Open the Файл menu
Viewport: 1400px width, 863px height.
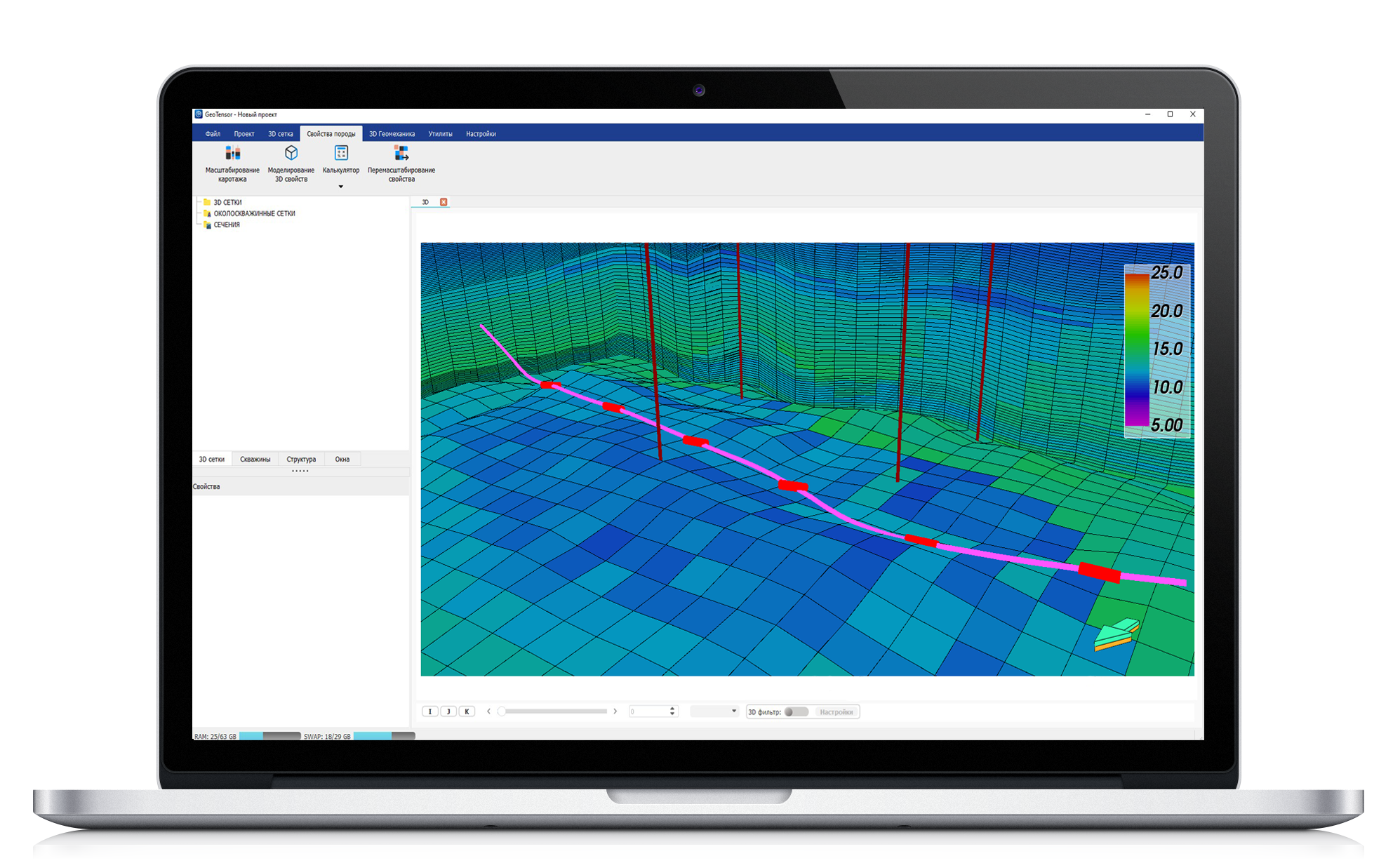pyautogui.click(x=213, y=134)
